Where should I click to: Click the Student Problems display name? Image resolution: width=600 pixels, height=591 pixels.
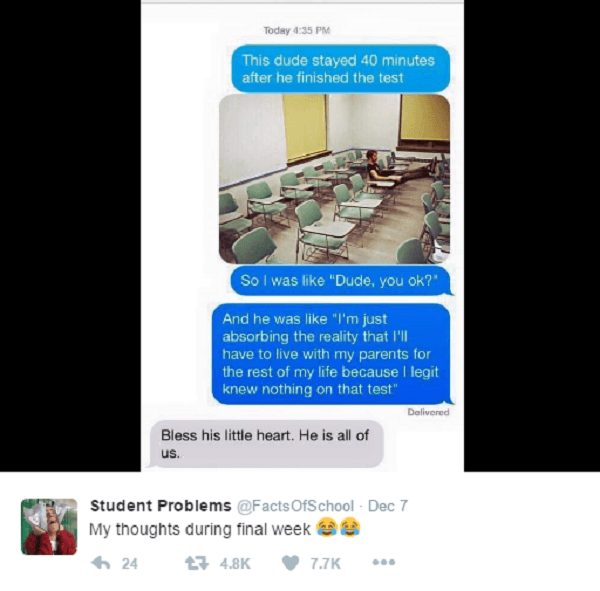[x=161, y=506]
